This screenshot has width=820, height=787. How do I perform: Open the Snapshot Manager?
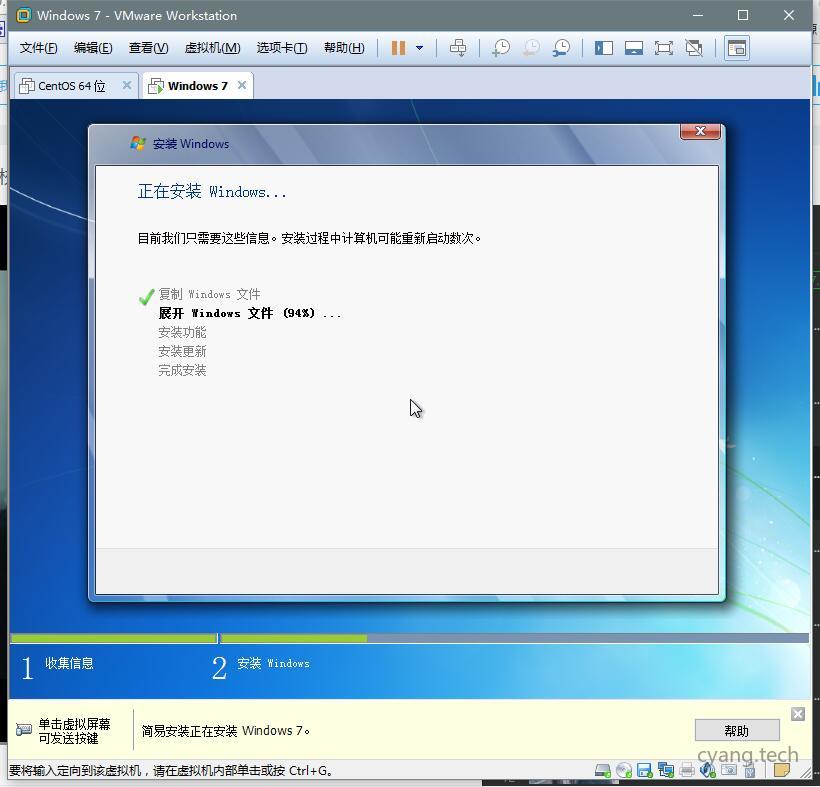561,47
